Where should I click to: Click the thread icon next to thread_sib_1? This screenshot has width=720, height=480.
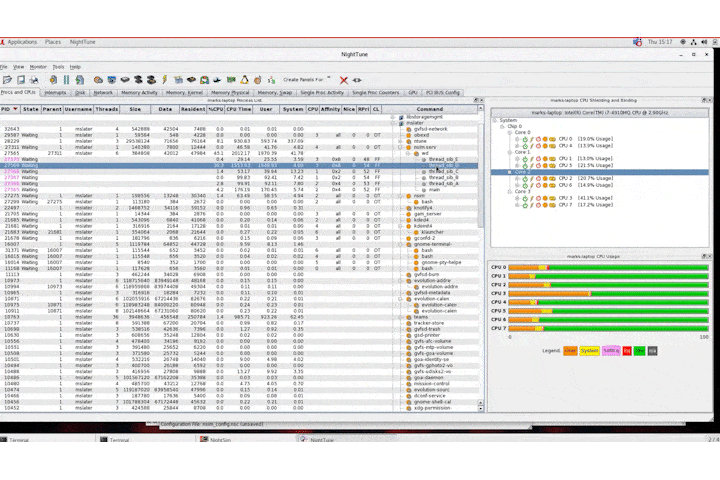pyautogui.click(x=422, y=157)
